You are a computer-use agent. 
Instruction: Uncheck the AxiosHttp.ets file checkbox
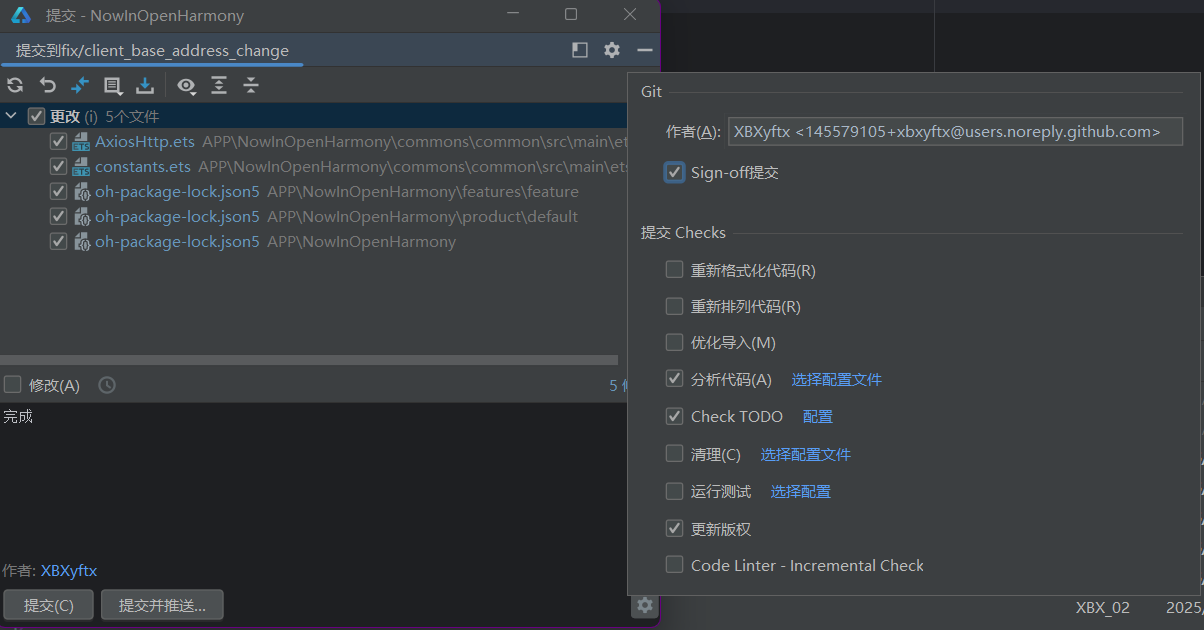58,142
